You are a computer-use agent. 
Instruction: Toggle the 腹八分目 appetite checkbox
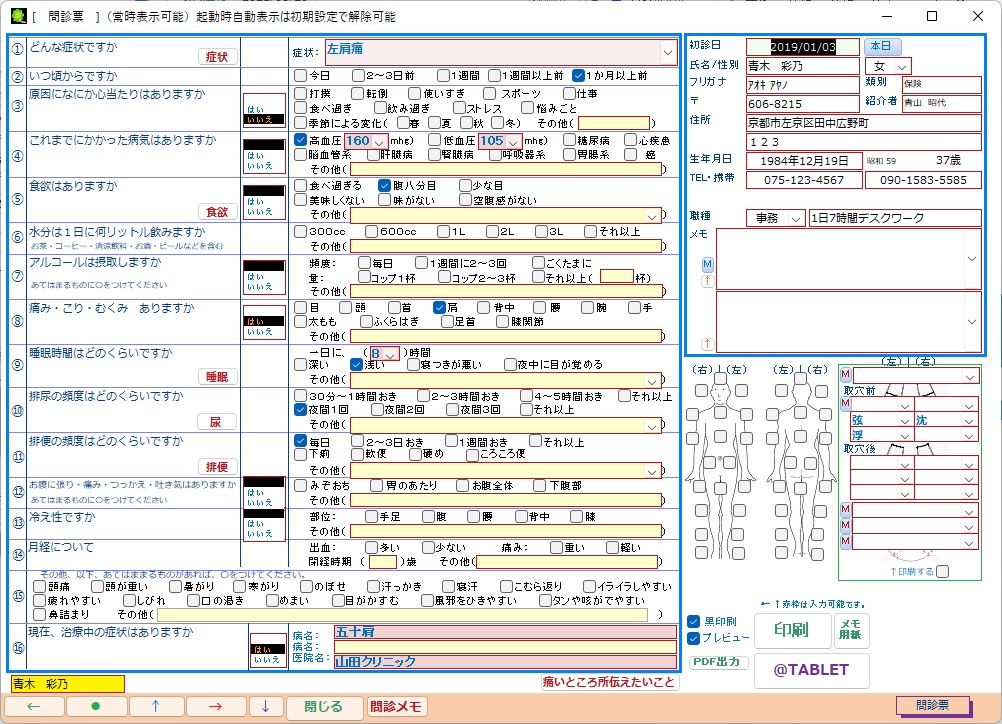pyautogui.click(x=384, y=185)
